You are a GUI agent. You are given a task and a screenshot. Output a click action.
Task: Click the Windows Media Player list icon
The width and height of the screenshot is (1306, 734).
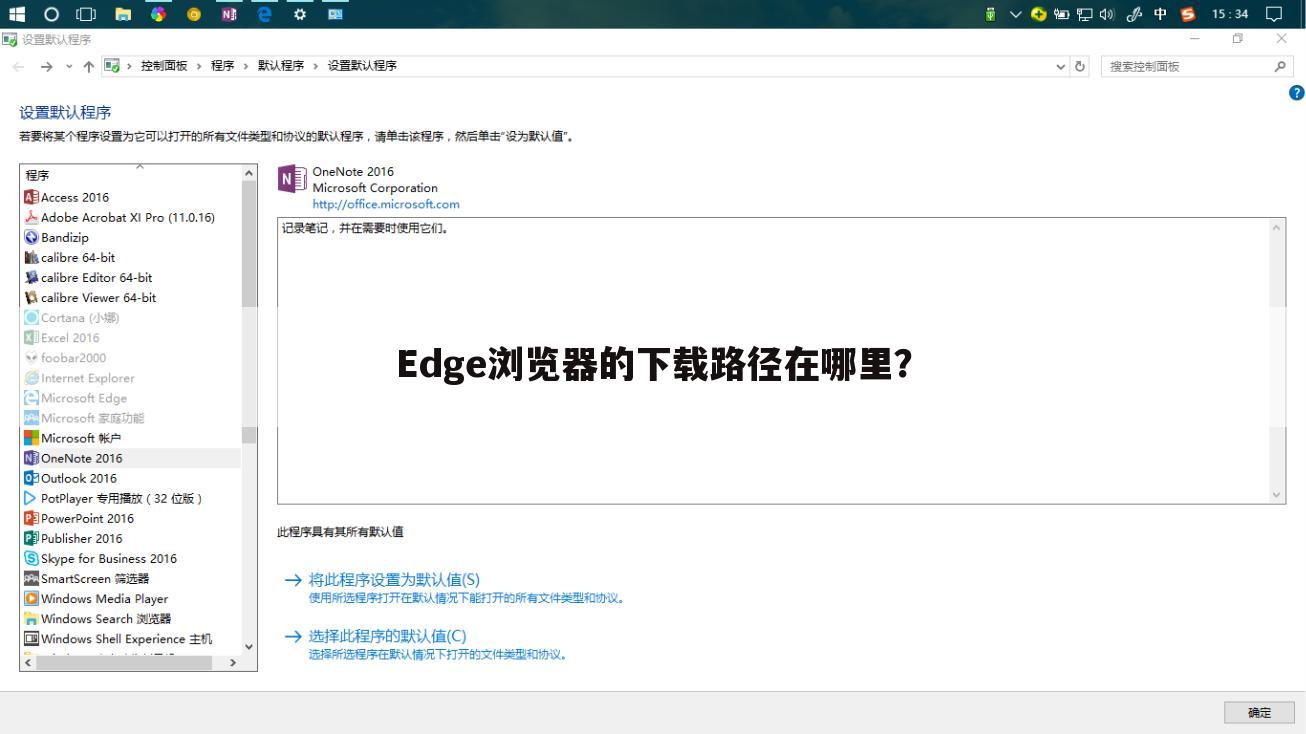tap(31, 598)
